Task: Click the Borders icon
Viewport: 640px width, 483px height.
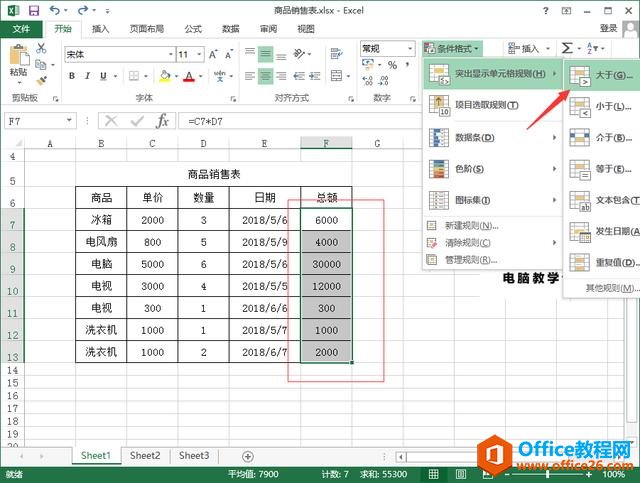Action: click(134, 76)
